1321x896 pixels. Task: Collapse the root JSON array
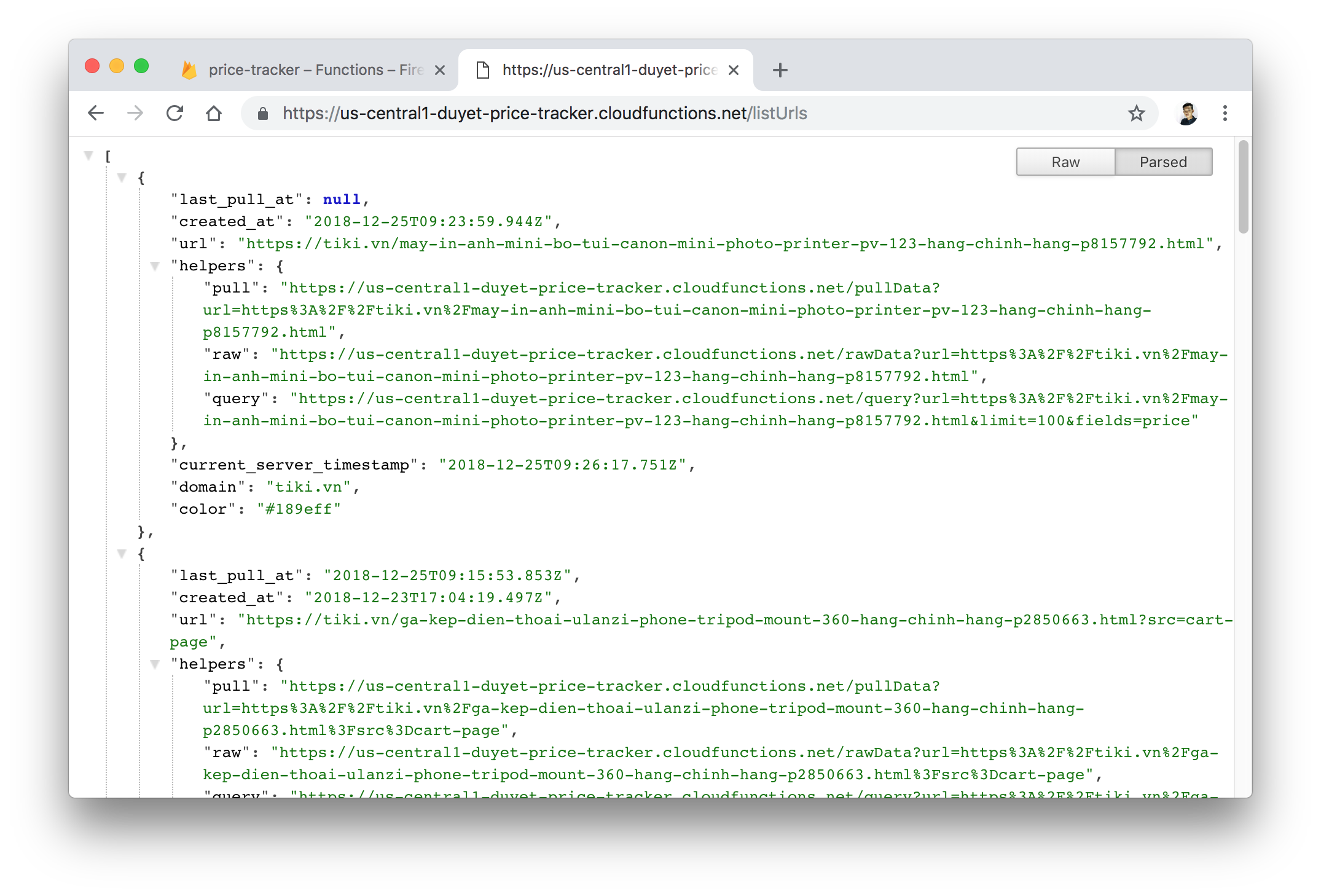point(89,155)
